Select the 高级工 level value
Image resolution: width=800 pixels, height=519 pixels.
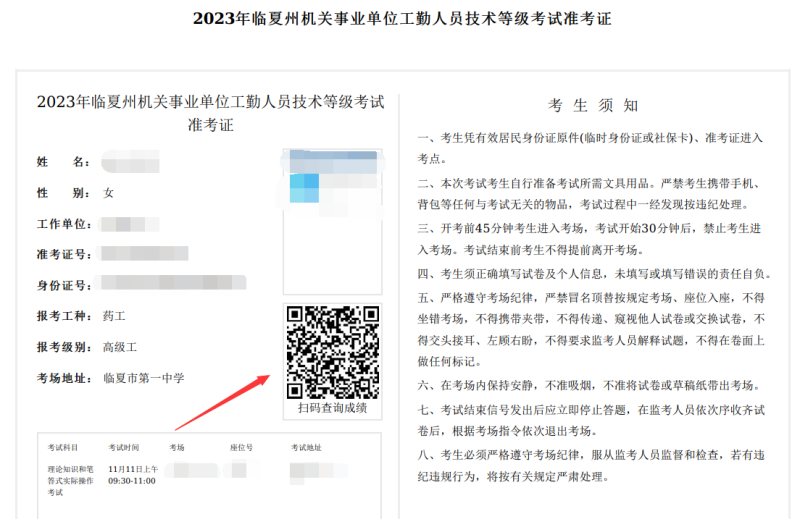[120, 347]
